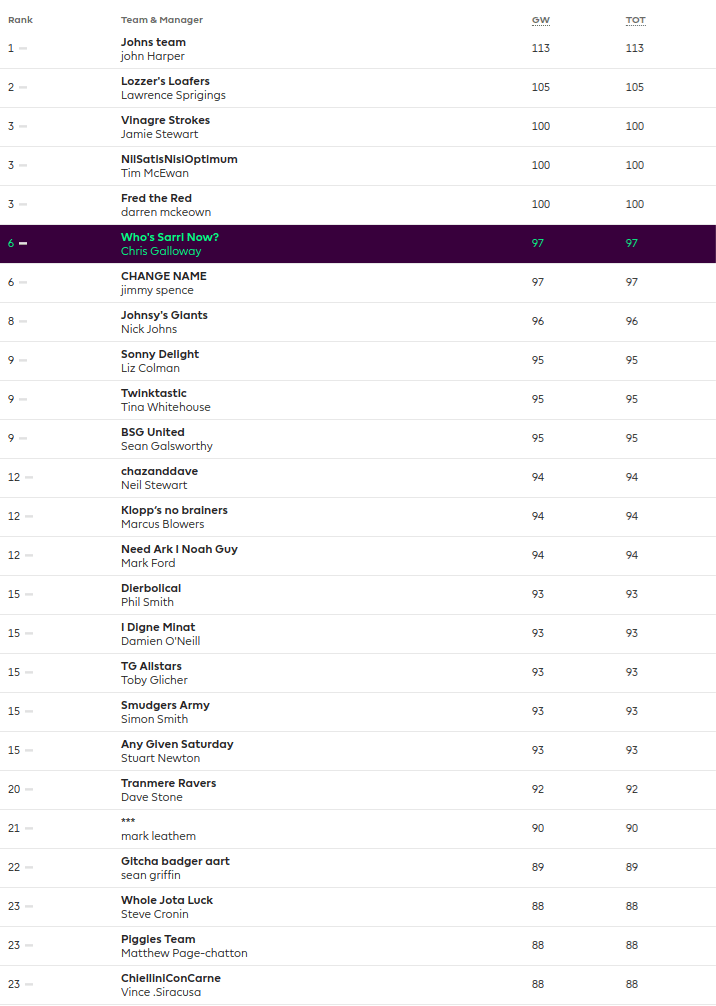
Task: Click the rank icon beside Tranmere Ravers
Action: pos(29,789)
